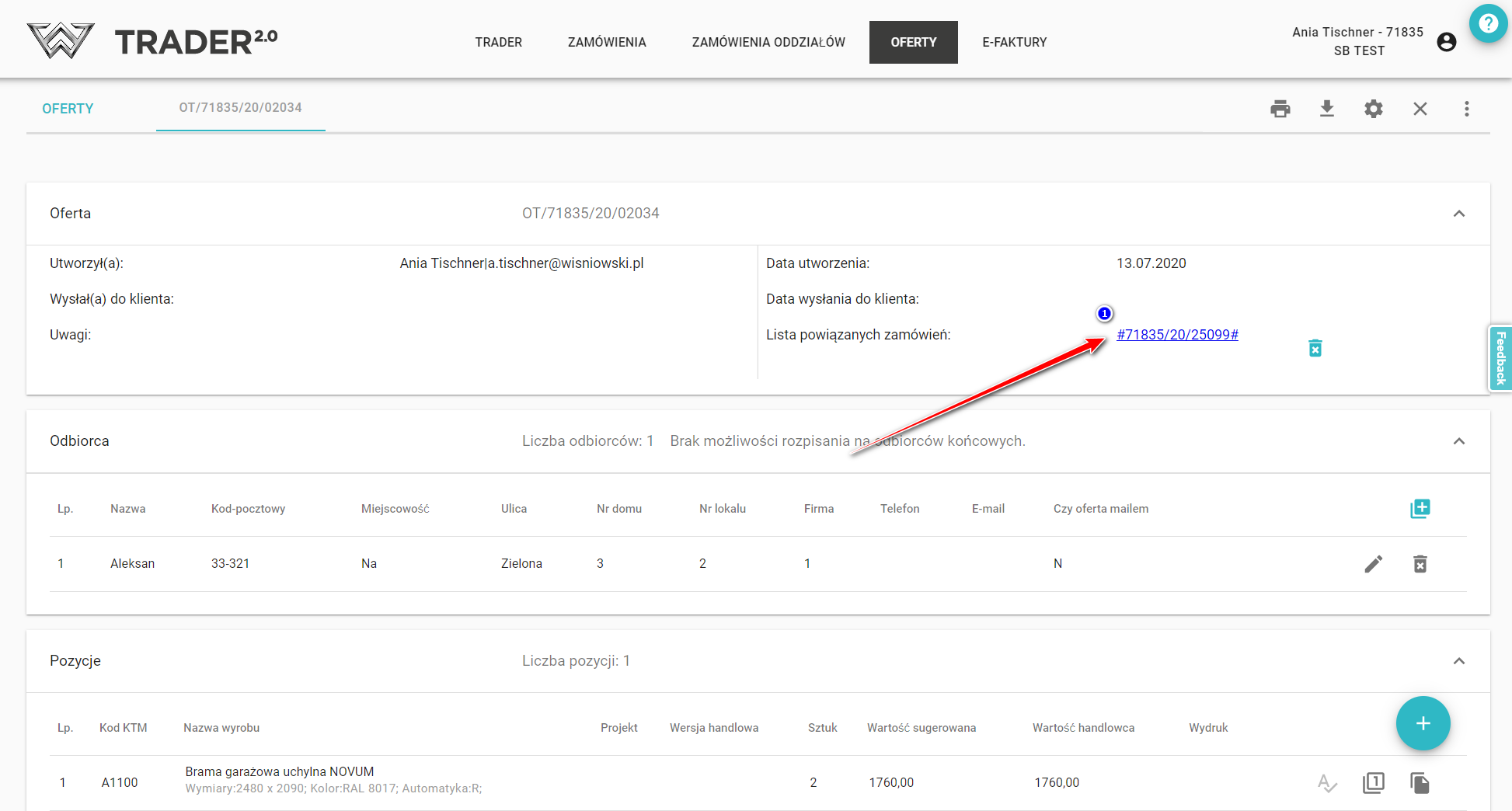Screen dimensions: 1512x811
Task: Collapse the Pozycje section
Action: coord(1458,661)
